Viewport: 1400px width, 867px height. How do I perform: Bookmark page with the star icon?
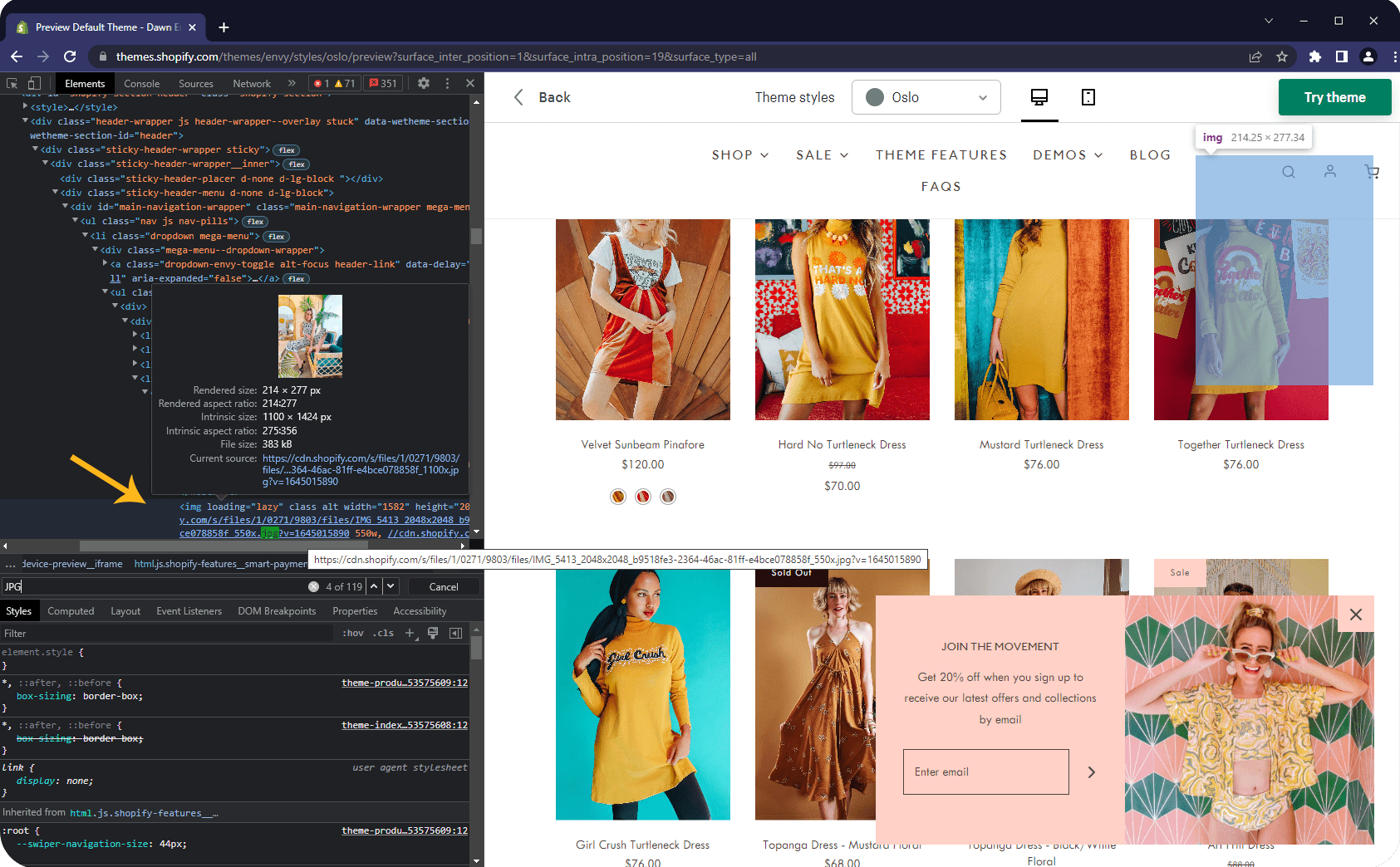pos(1282,56)
